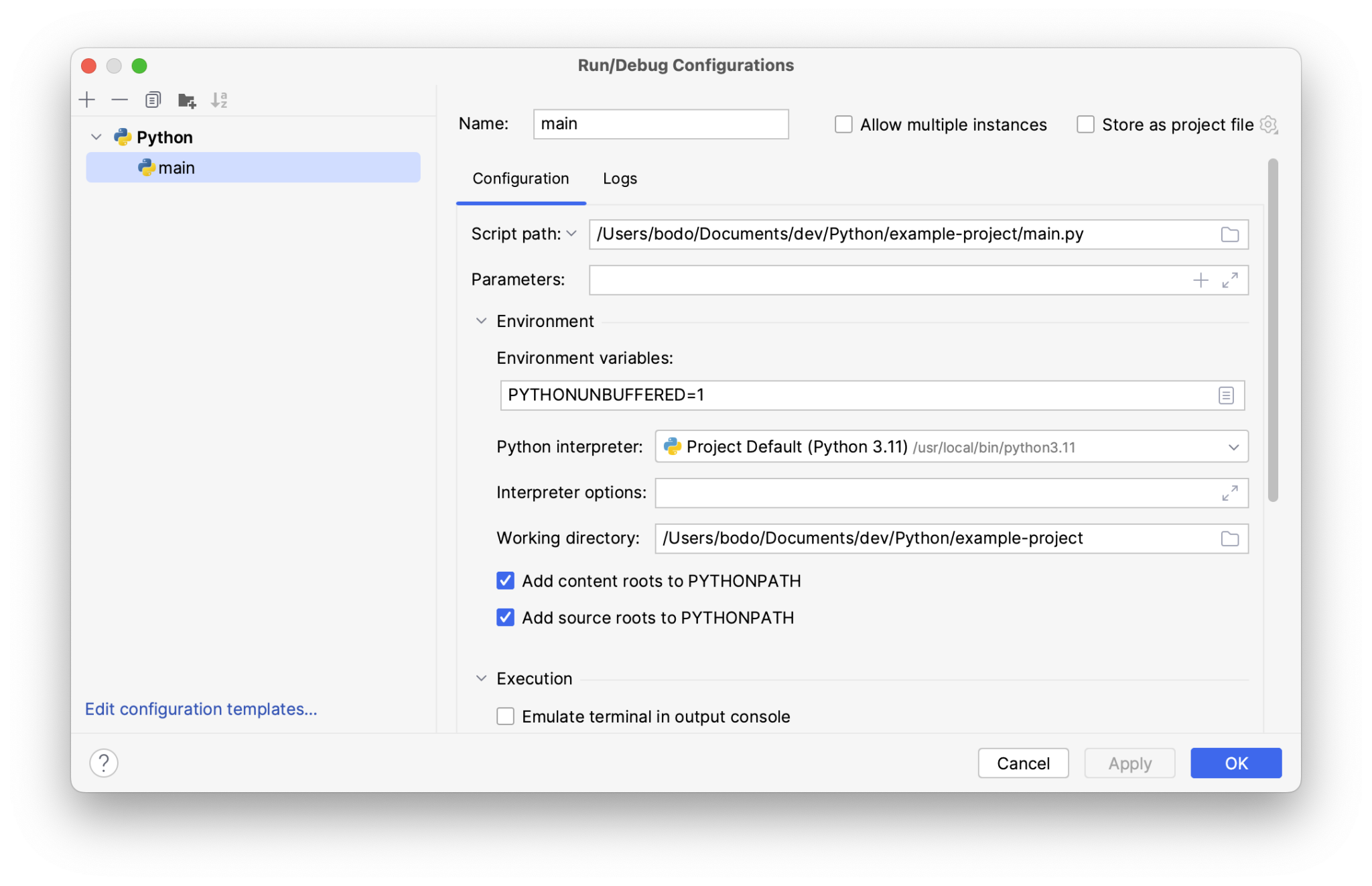The height and width of the screenshot is (886, 1372).
Task: Click the Apply button
Action: point(1129,763)
